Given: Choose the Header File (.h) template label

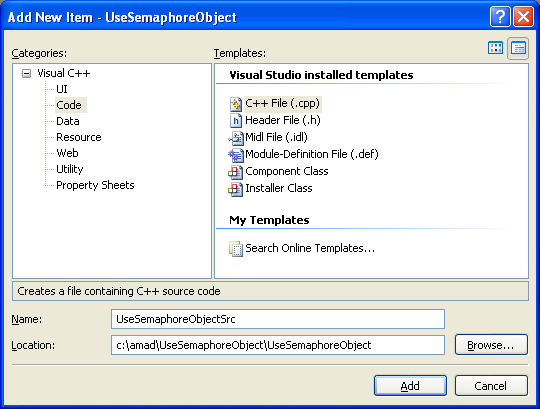Looking at the screenshot, I should (283, 120).
